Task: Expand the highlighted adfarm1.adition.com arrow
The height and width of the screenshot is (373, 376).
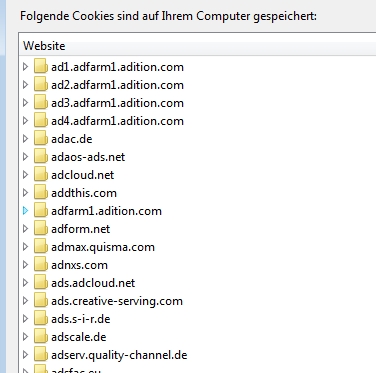Action: click(26, 211)
